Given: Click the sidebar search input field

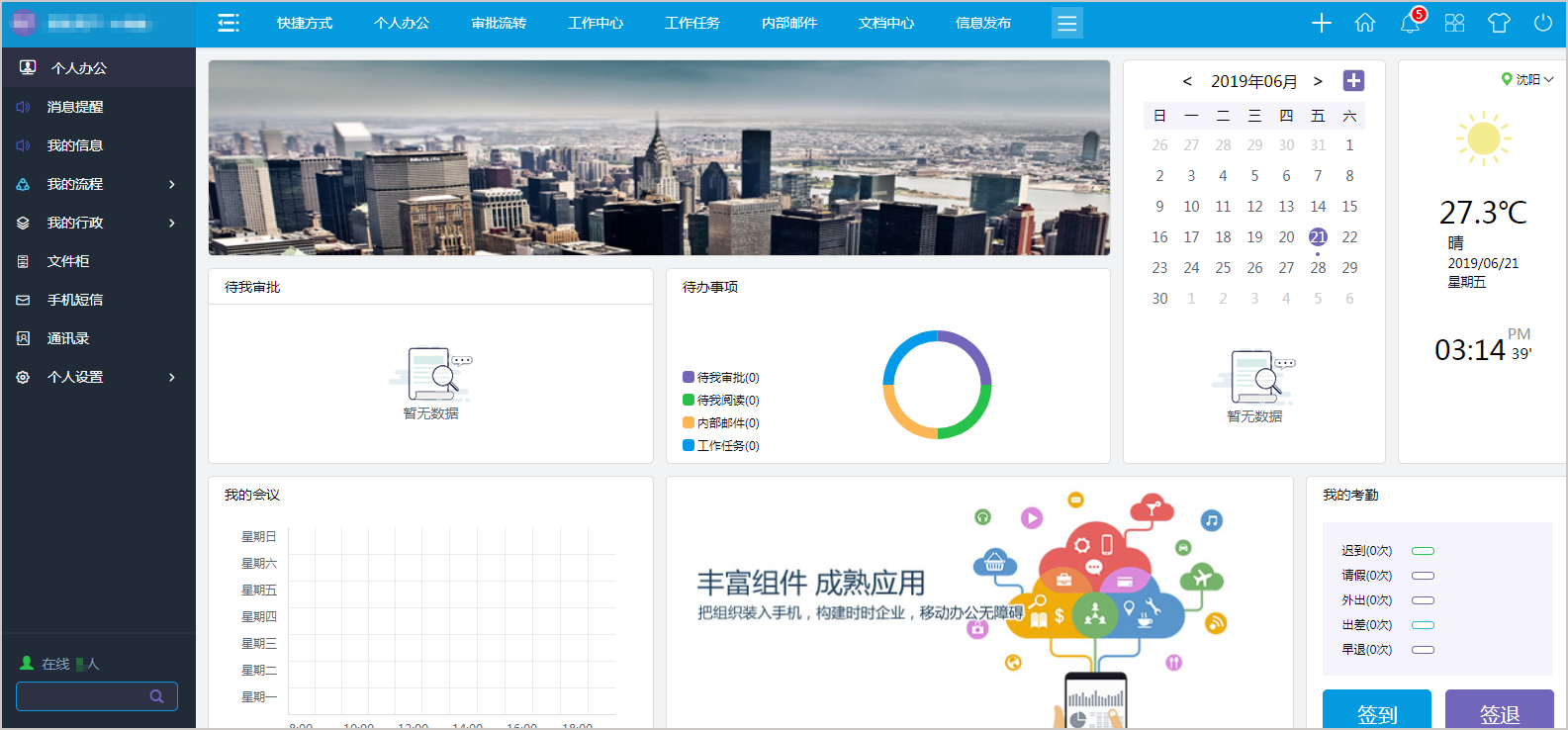Looking at the screenshot, I should coord(97,696).
